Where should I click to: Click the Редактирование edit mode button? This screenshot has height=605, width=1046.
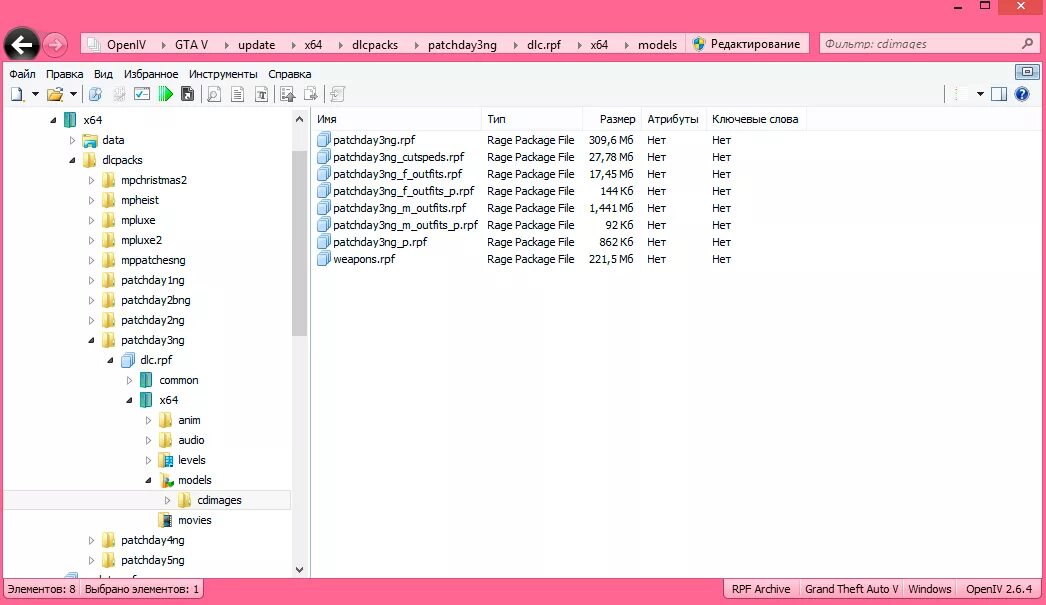click(747, 44)
